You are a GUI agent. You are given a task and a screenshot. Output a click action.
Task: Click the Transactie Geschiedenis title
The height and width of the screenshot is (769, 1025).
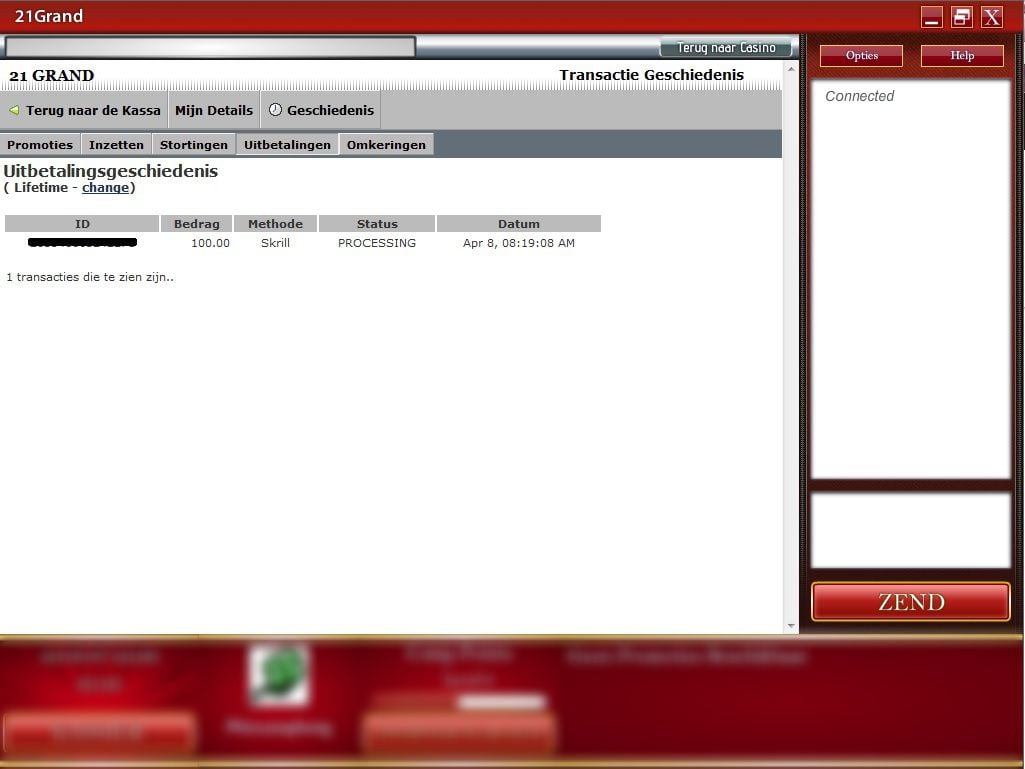(x=651, y=75)
